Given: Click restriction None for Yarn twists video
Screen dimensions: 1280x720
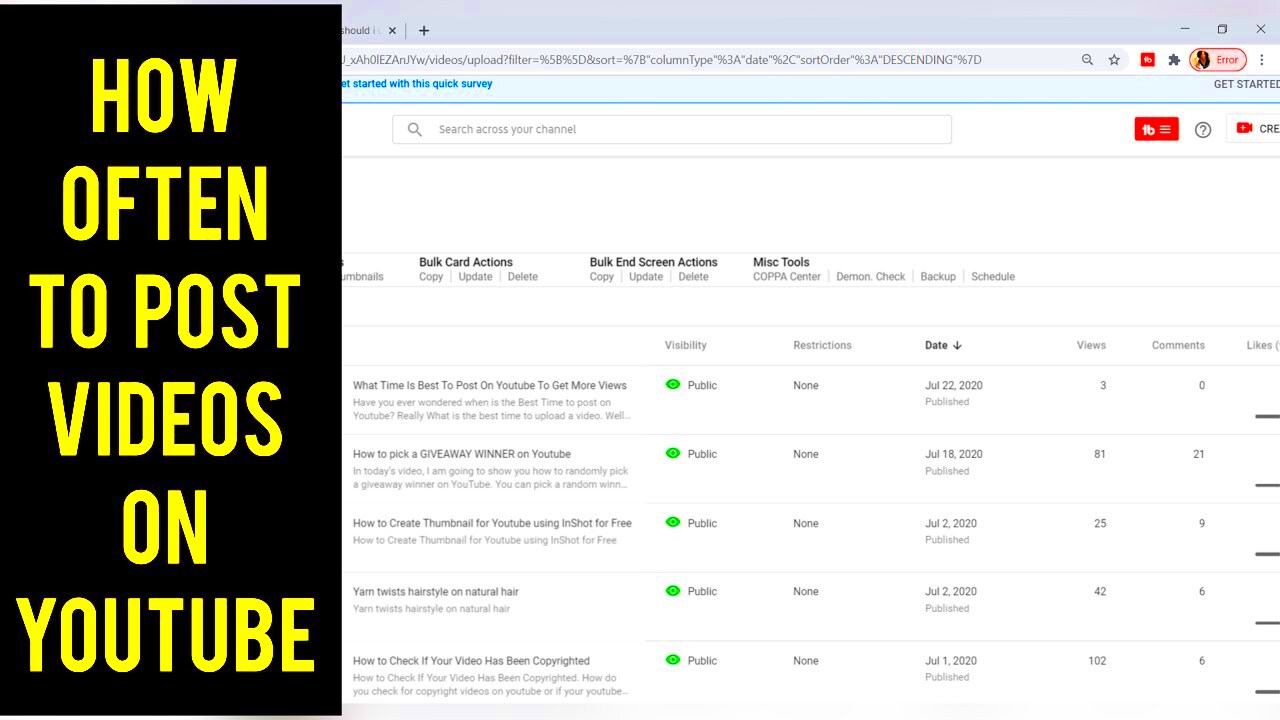Looking at the screenshot, I should (806, 592).
